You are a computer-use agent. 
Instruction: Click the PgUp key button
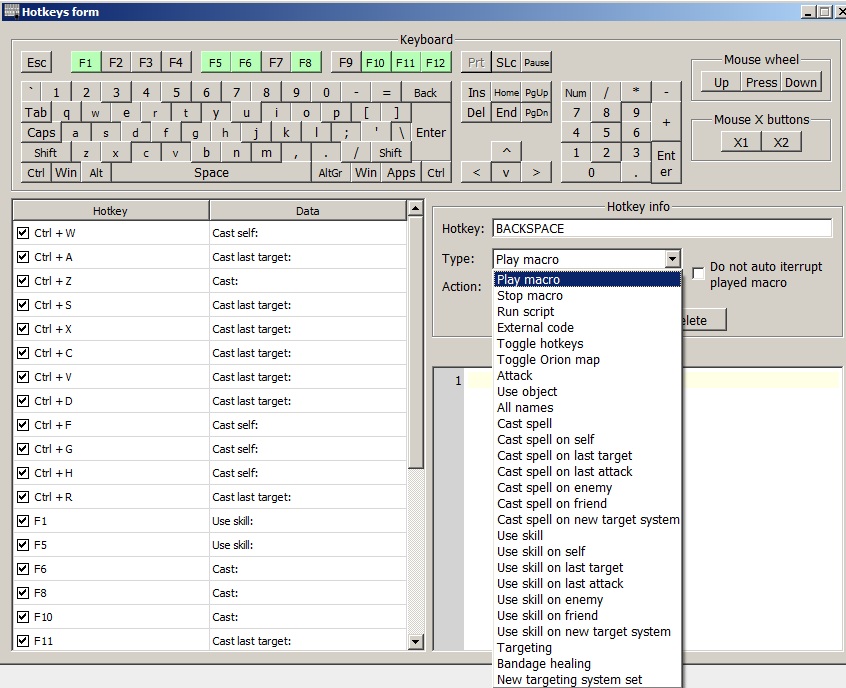(536, 93)
